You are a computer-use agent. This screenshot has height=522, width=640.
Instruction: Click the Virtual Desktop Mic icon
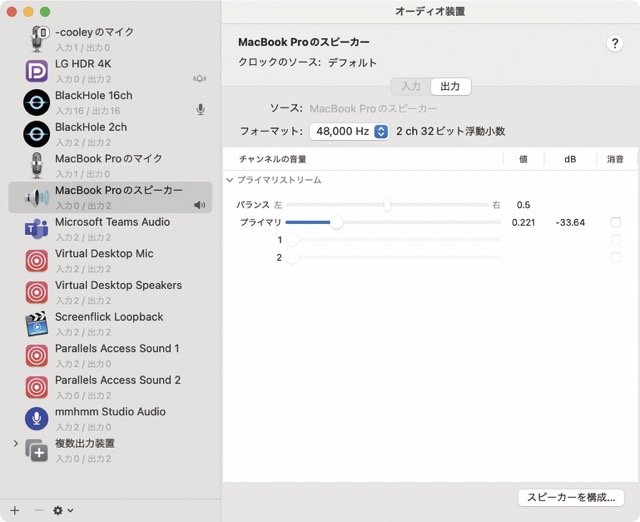point(37,260)
